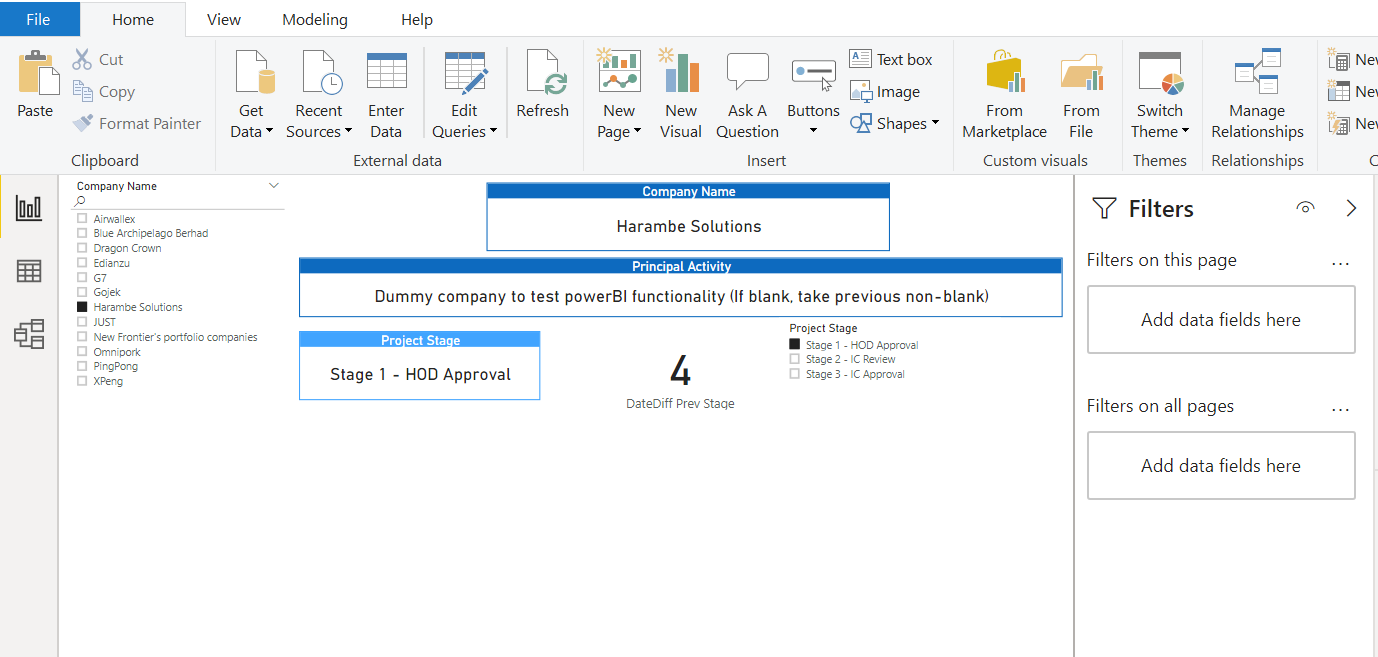Tick the Airwallex company checkbox

tap(82, 219)
